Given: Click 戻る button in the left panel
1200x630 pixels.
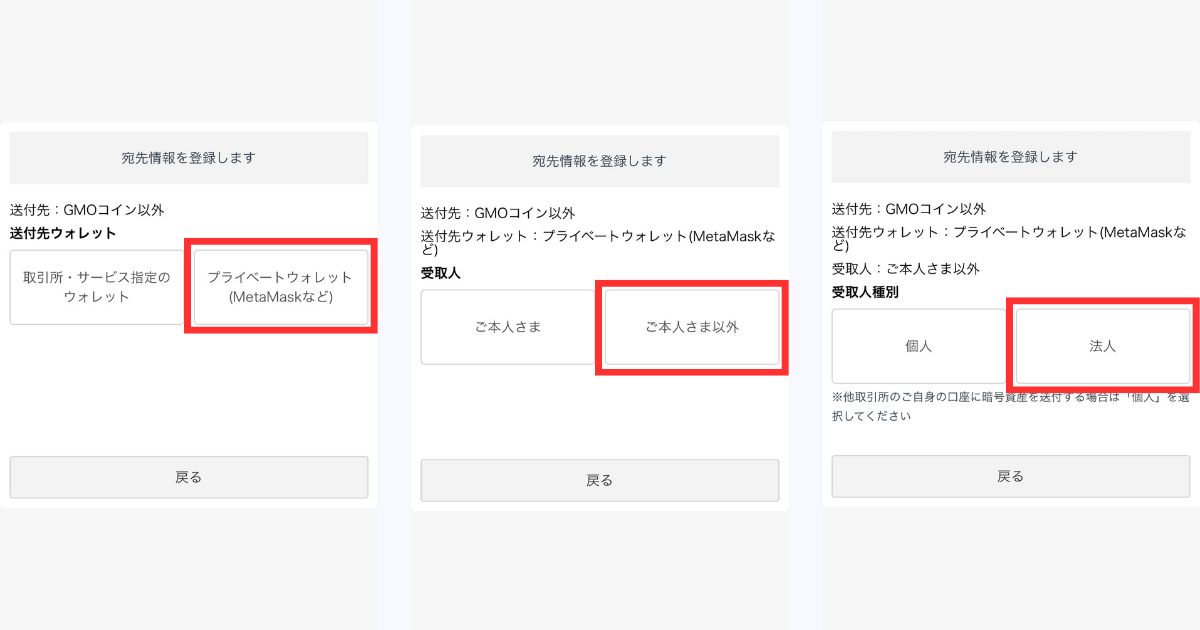Looking at the screenshot, I should coord(189,477).
